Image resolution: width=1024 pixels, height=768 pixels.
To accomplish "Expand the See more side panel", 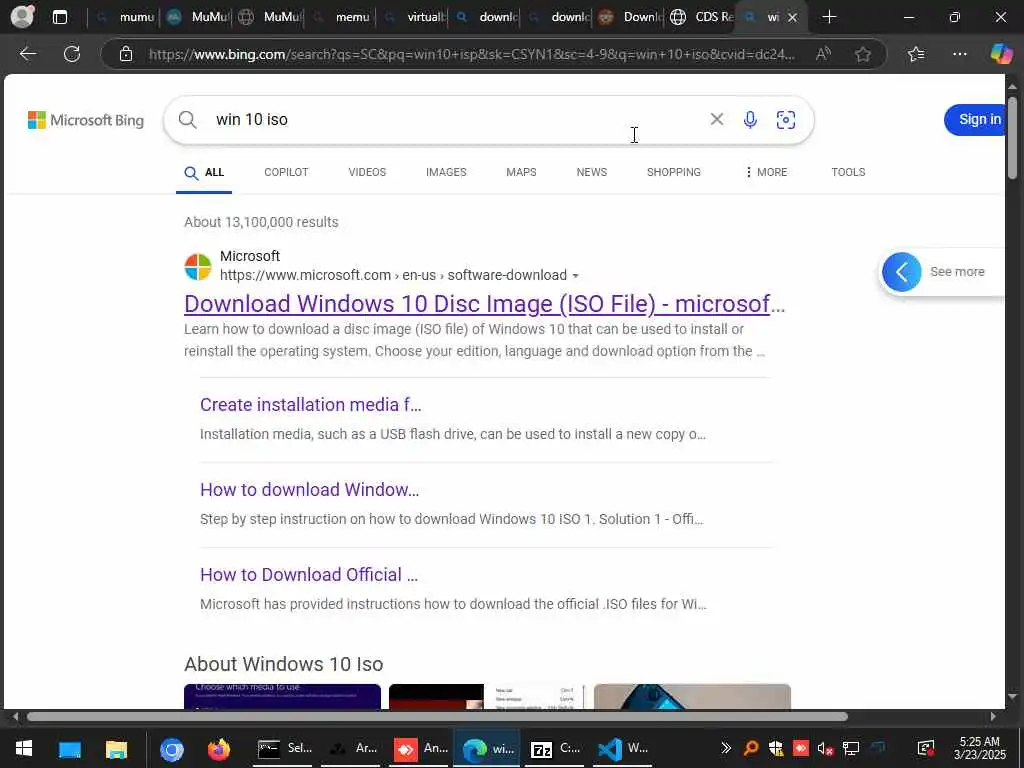I will pos(940,272).
